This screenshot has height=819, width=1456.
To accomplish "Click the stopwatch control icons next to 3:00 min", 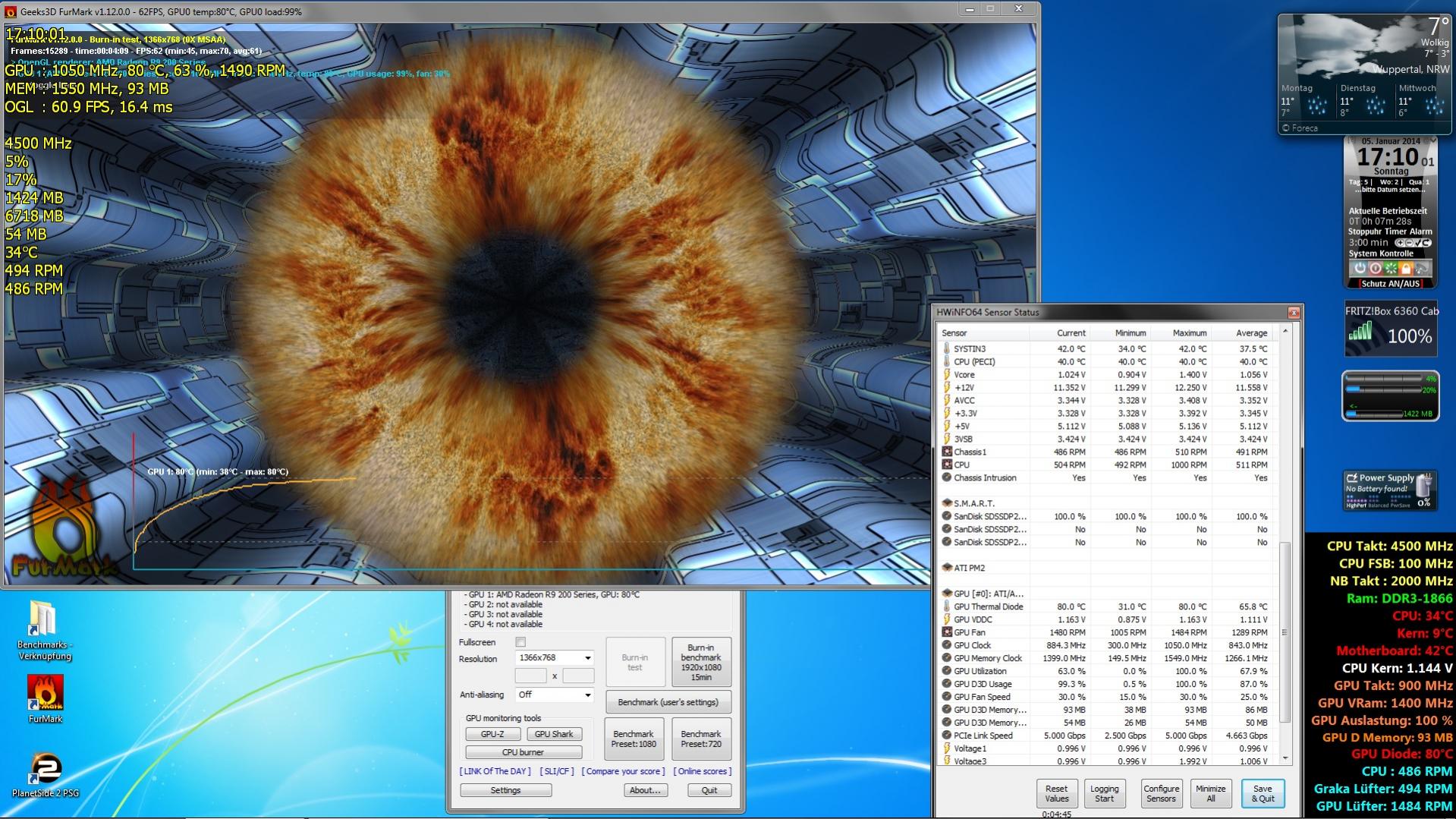I will click(x=1413, y=243).
